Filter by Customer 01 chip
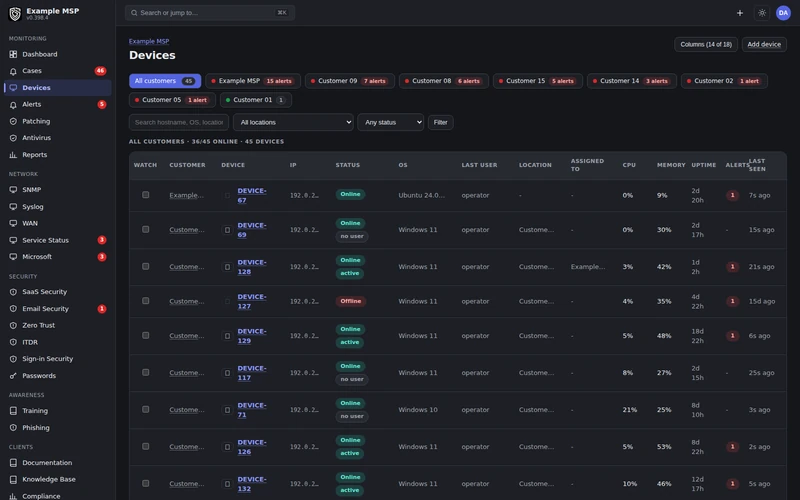Screen dimensions: 800x500 click(x=256, y=100)
